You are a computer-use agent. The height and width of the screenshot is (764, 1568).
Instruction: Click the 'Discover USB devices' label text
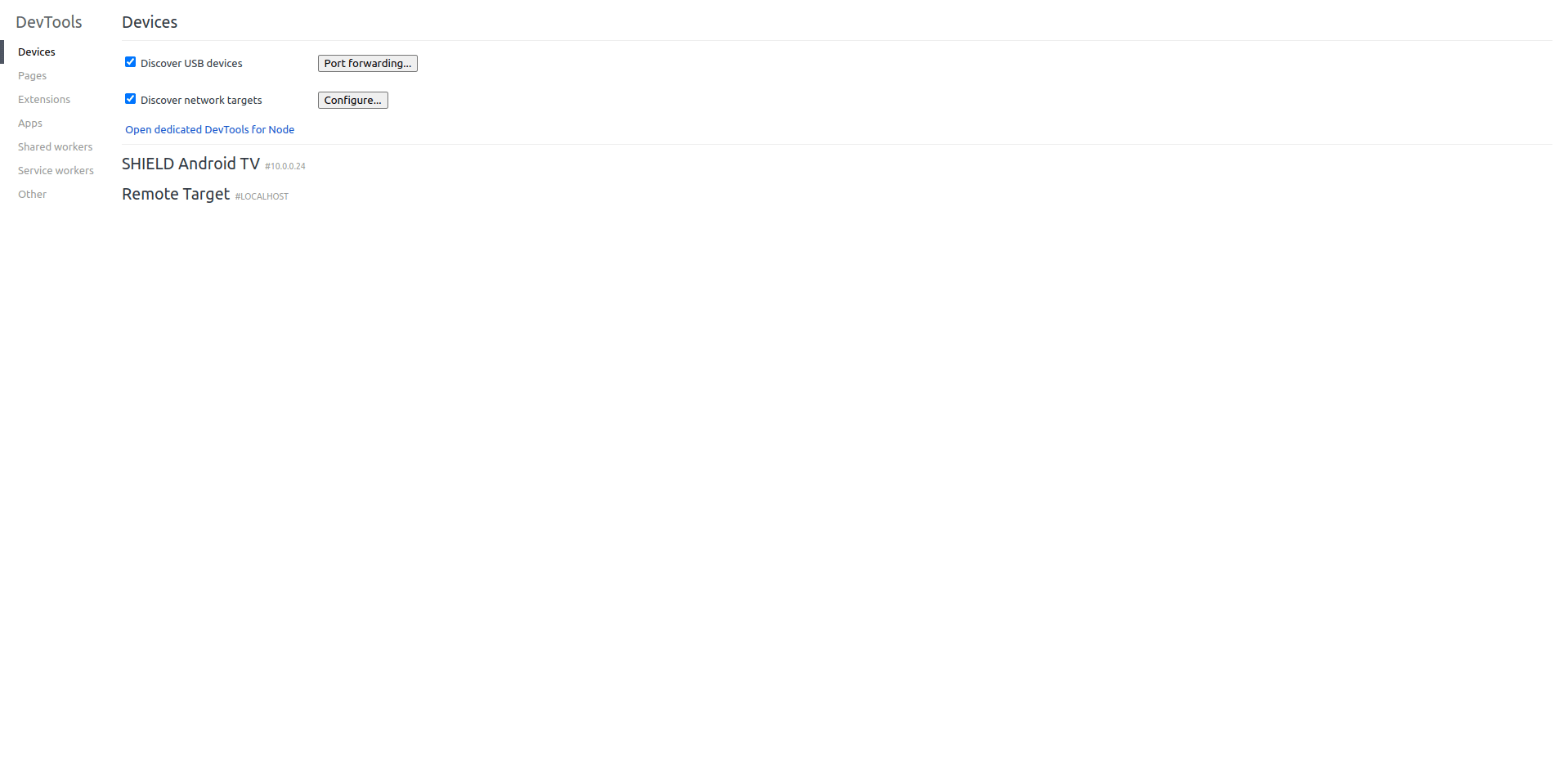(191, 63)
